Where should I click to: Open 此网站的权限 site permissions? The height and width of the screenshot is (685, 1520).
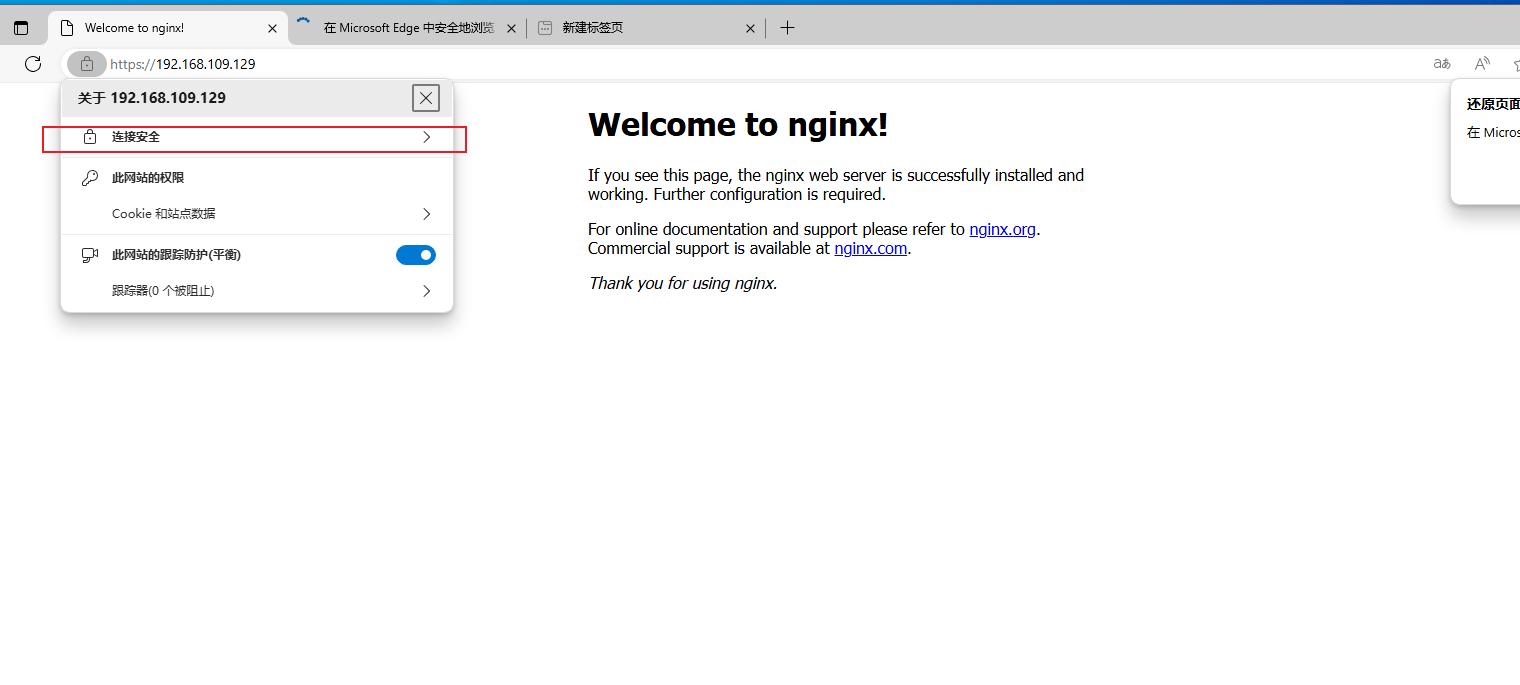click(148, 178)
